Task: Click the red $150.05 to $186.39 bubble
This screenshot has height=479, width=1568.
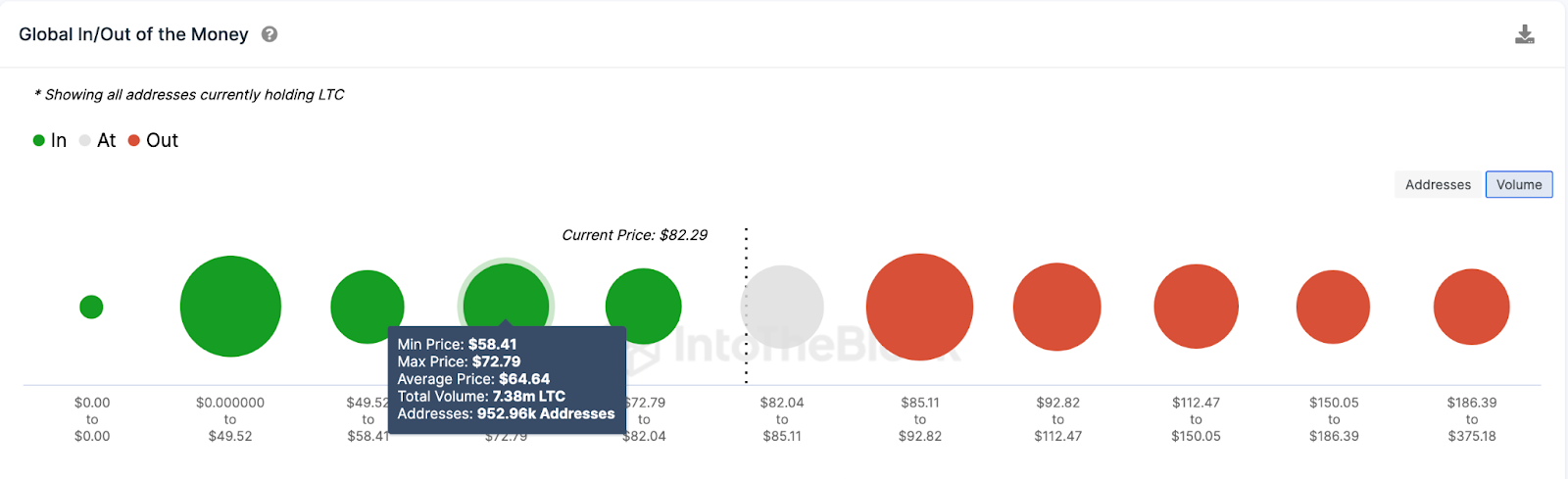Action: [1333, 307]
